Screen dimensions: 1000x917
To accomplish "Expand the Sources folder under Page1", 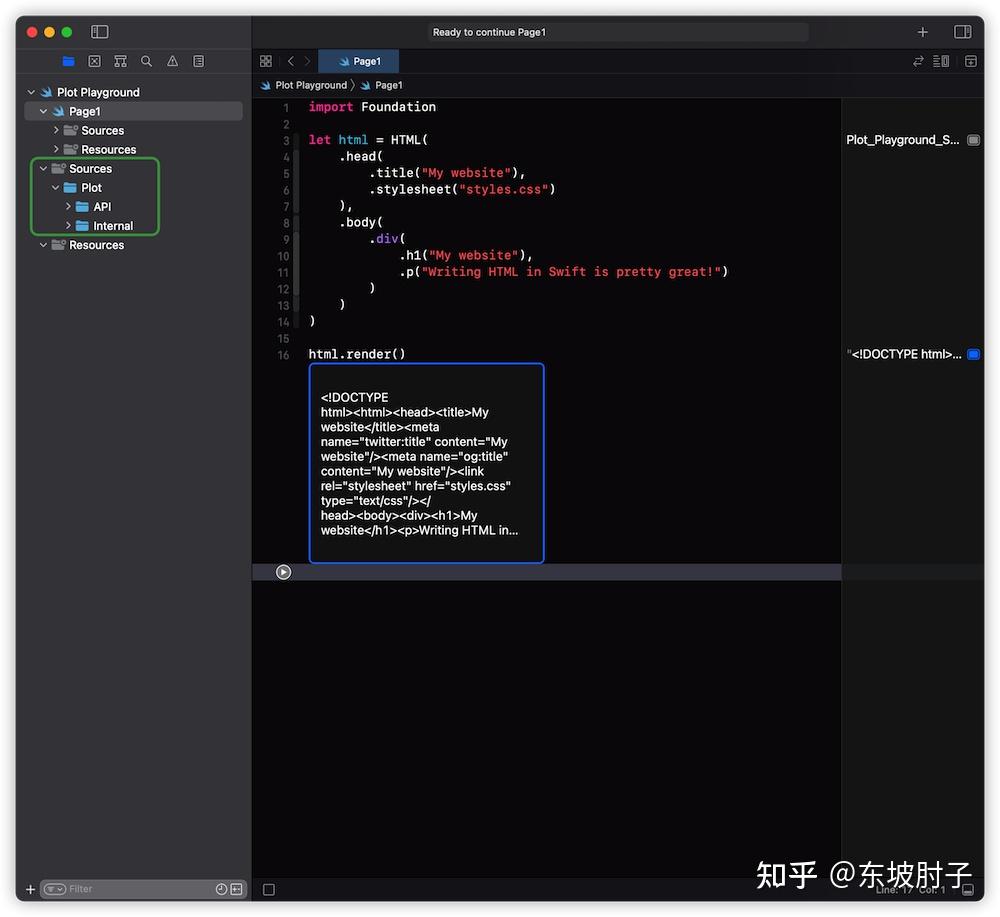I will [x=56, y=130].
